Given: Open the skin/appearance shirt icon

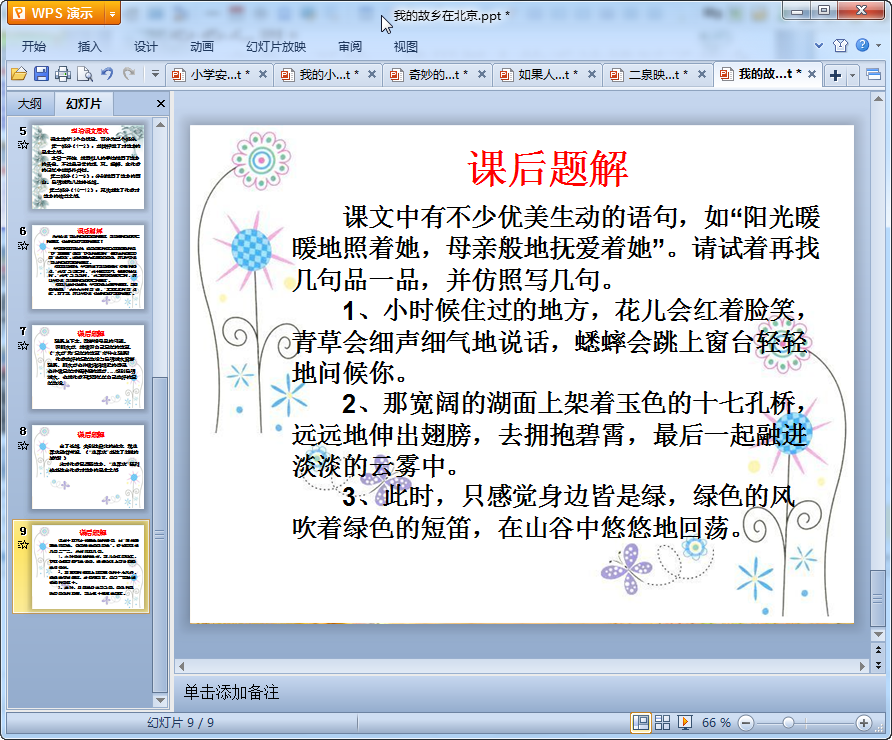Looking at the screenshot, I should tap(840, 46).
